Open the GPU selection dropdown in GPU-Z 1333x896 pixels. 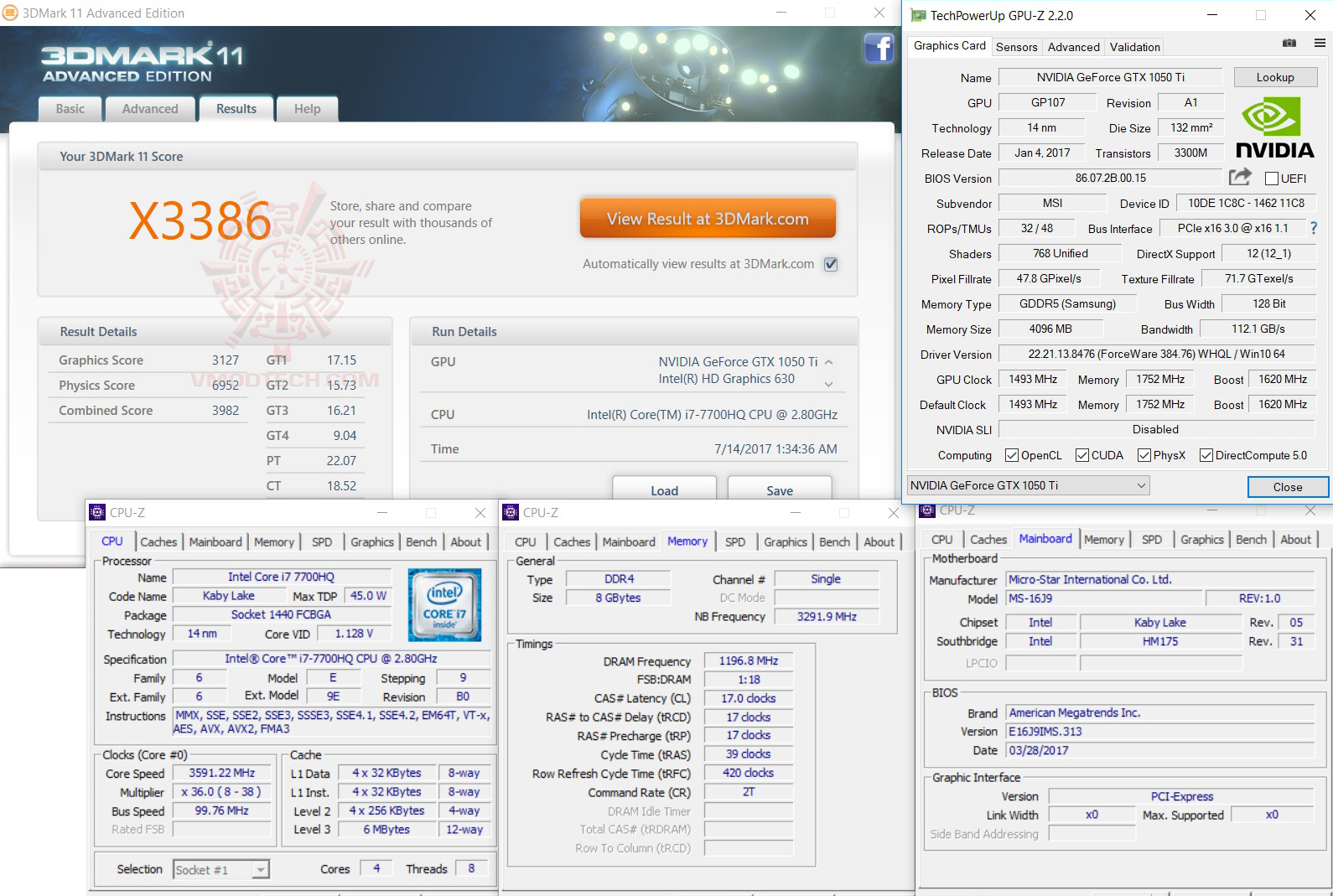click(x=1028, y=485)
